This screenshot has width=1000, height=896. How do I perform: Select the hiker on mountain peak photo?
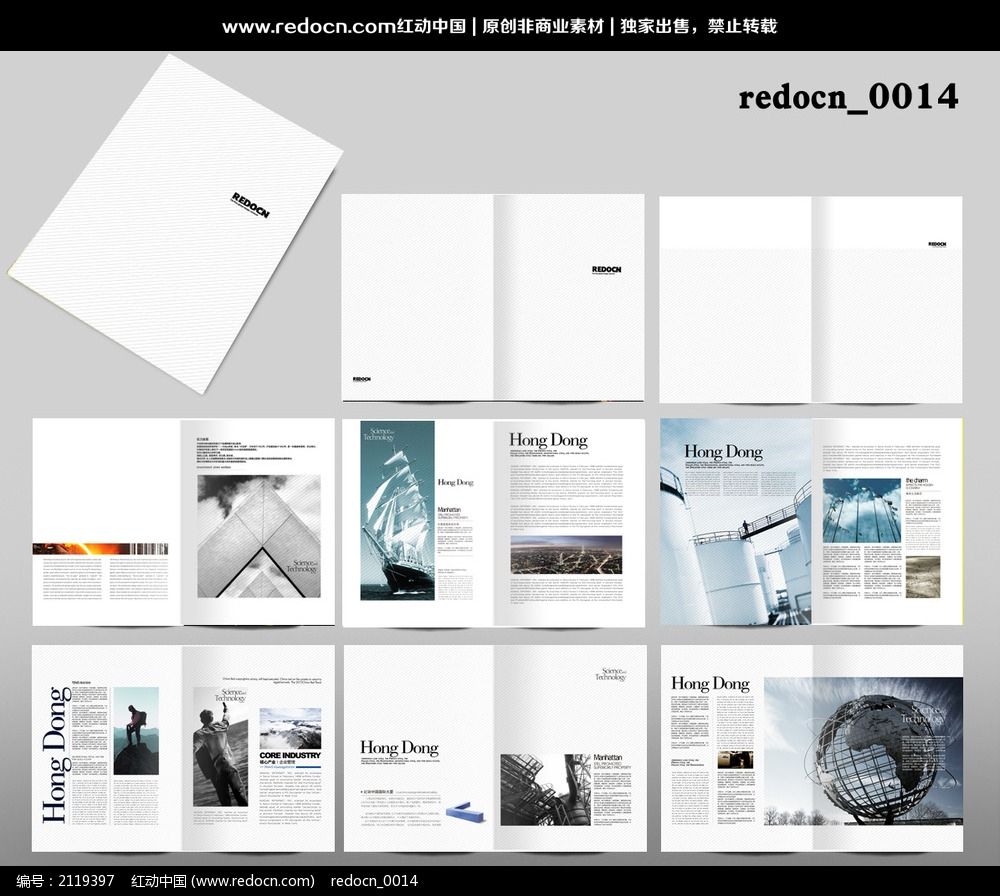(136, 731)
